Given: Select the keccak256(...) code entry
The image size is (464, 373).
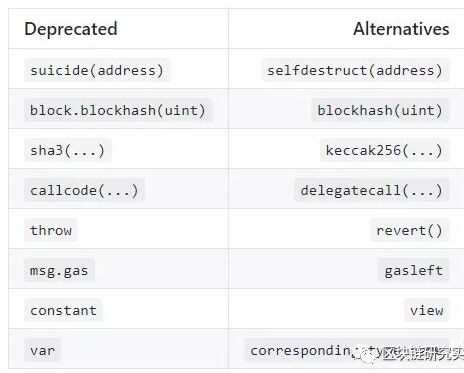Looking at the screenshot, I should [x=385, y=150].
